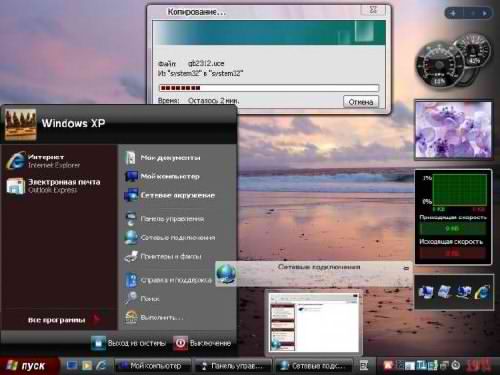Open Мои документы in Start menu
This screenshot has width=500, height=375.
coord(163,158)
